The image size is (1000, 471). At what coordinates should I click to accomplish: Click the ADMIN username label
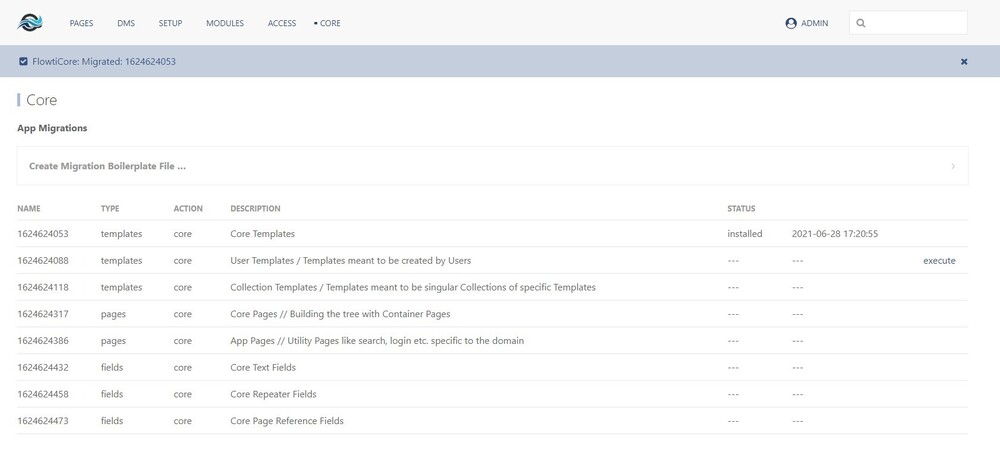[x=814, y=23]
